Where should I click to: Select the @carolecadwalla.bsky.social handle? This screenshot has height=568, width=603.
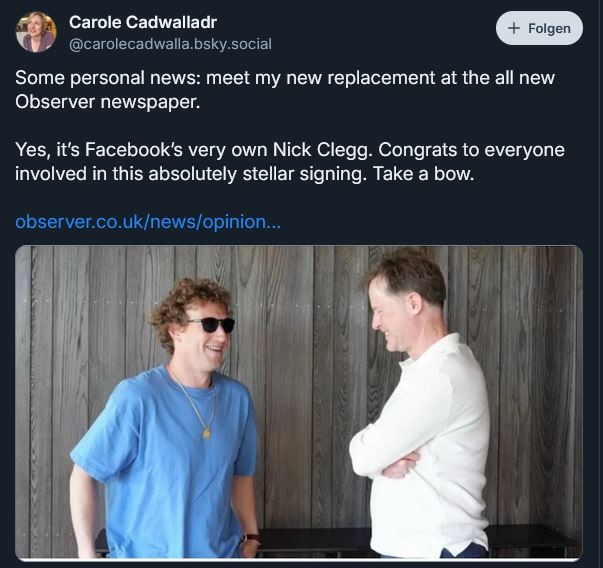coord(170,44)
